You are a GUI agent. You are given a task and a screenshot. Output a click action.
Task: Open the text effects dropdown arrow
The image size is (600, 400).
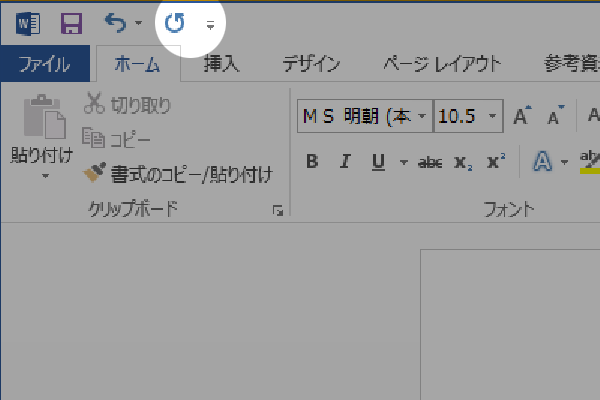coord(564,162)
